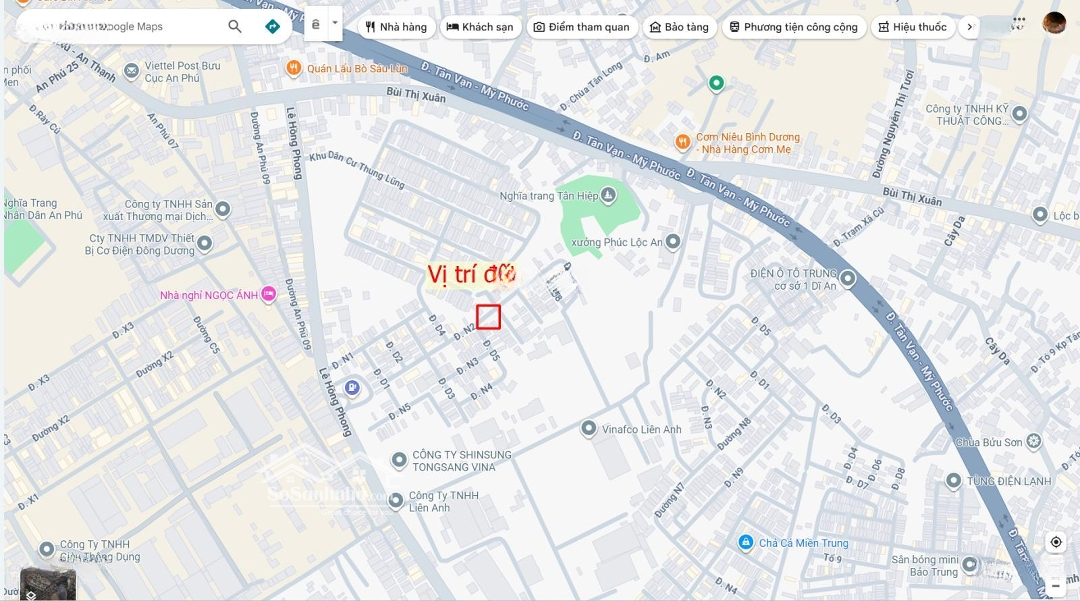Open the account profile avatar
This screenshot has width=1080, height=601.
(x=1054, y=23)
